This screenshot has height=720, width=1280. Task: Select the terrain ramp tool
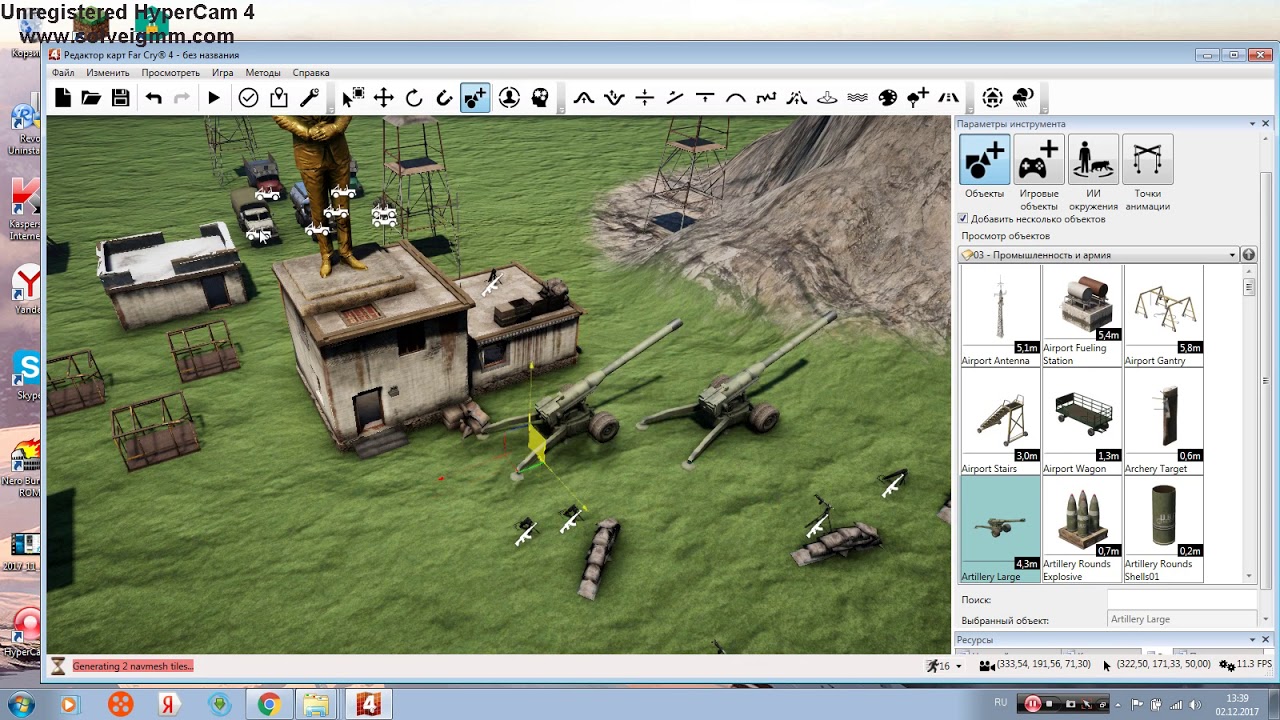[x=675, y=97]
